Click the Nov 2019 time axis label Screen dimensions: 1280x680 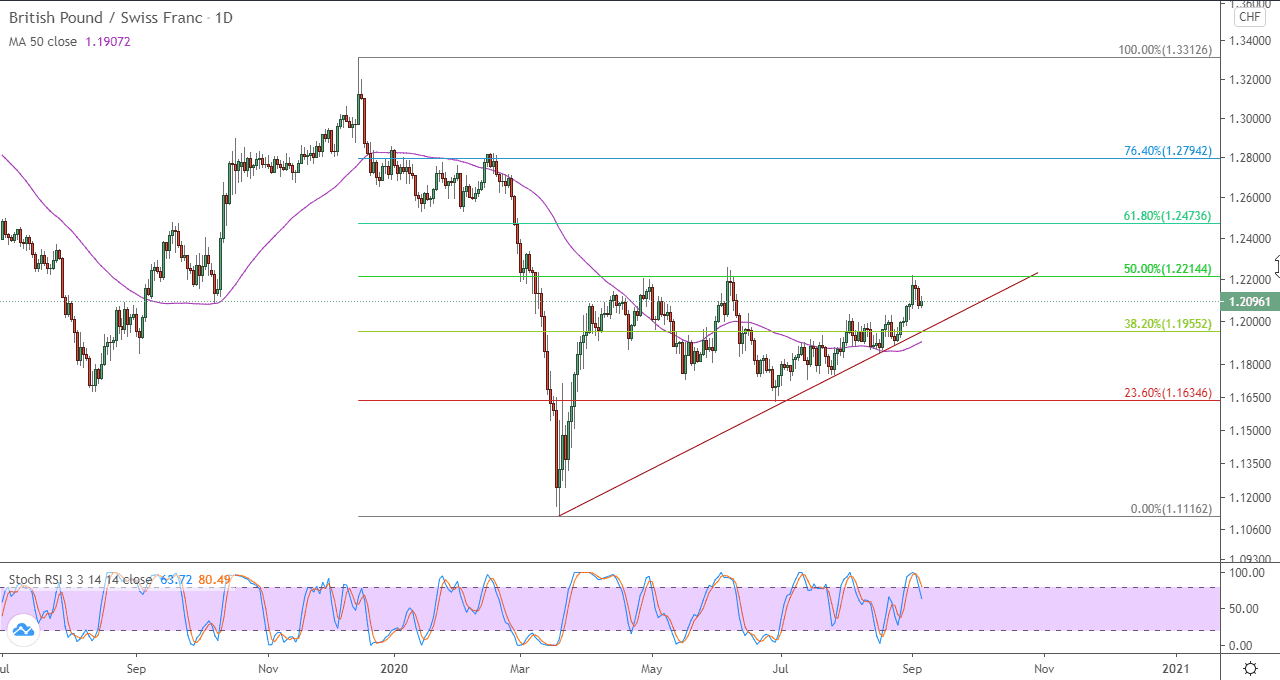(x=268, y=667)
